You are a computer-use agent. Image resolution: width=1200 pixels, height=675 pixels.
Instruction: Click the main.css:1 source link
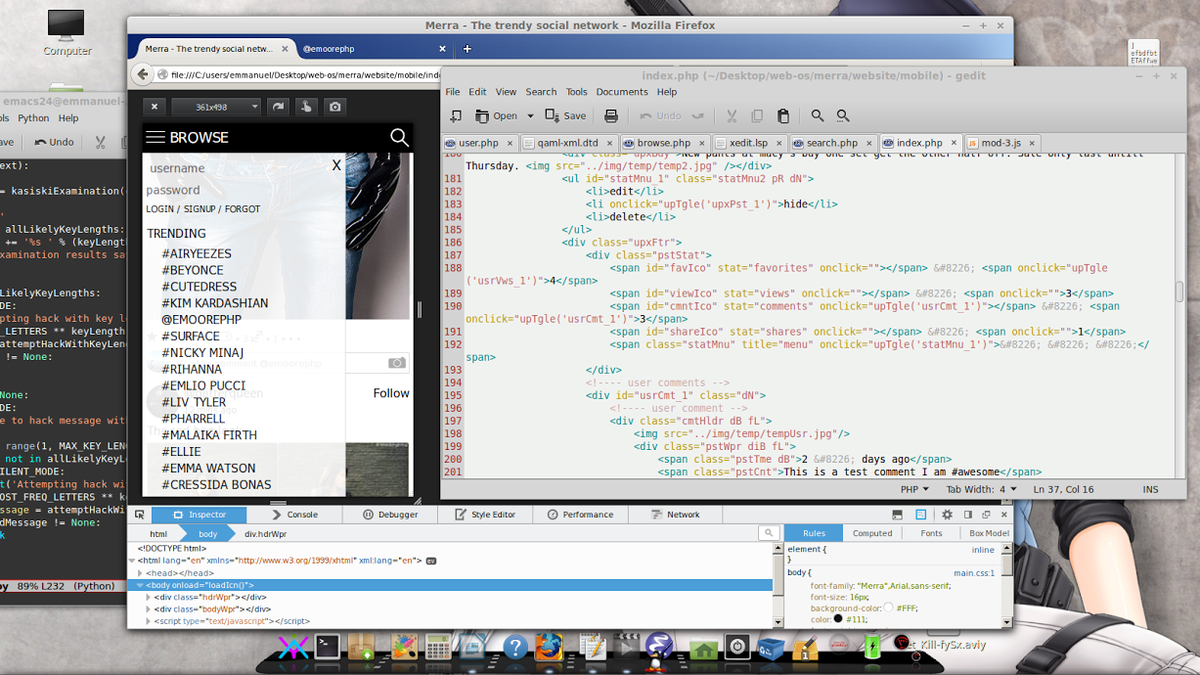click(x=974, y=573)
